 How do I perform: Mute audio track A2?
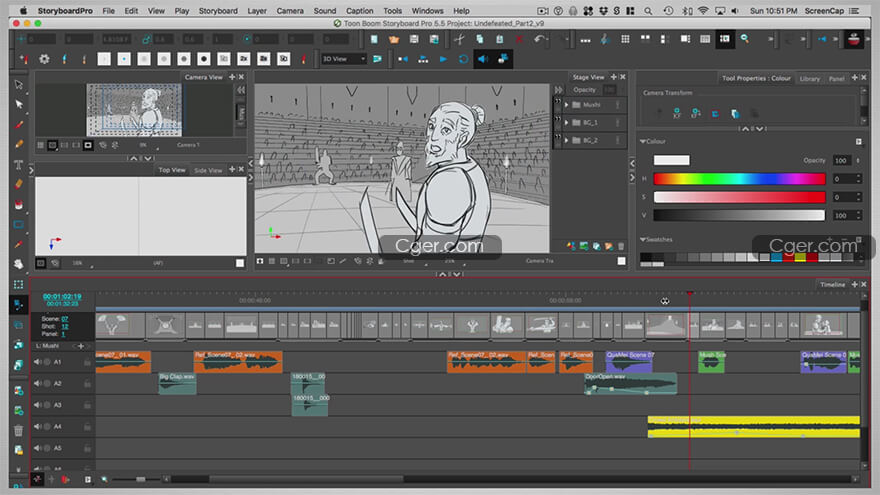pos(37,383)
